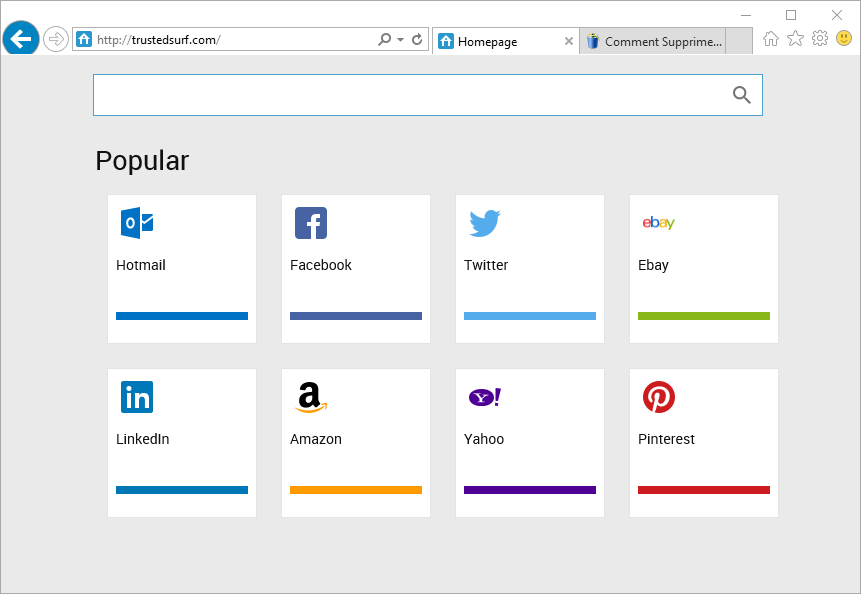This screenshot has height=594, width=861.
Task: Click the Hotmail Outlook icon
Action: click(x=137, y=223)
